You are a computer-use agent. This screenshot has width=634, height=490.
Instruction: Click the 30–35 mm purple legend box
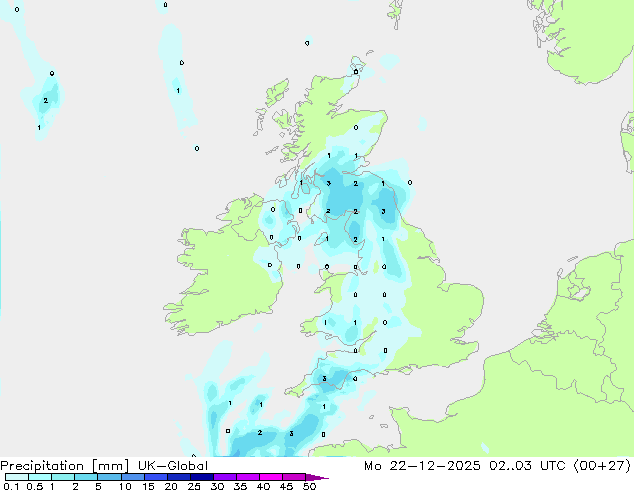tap(224, 477)
